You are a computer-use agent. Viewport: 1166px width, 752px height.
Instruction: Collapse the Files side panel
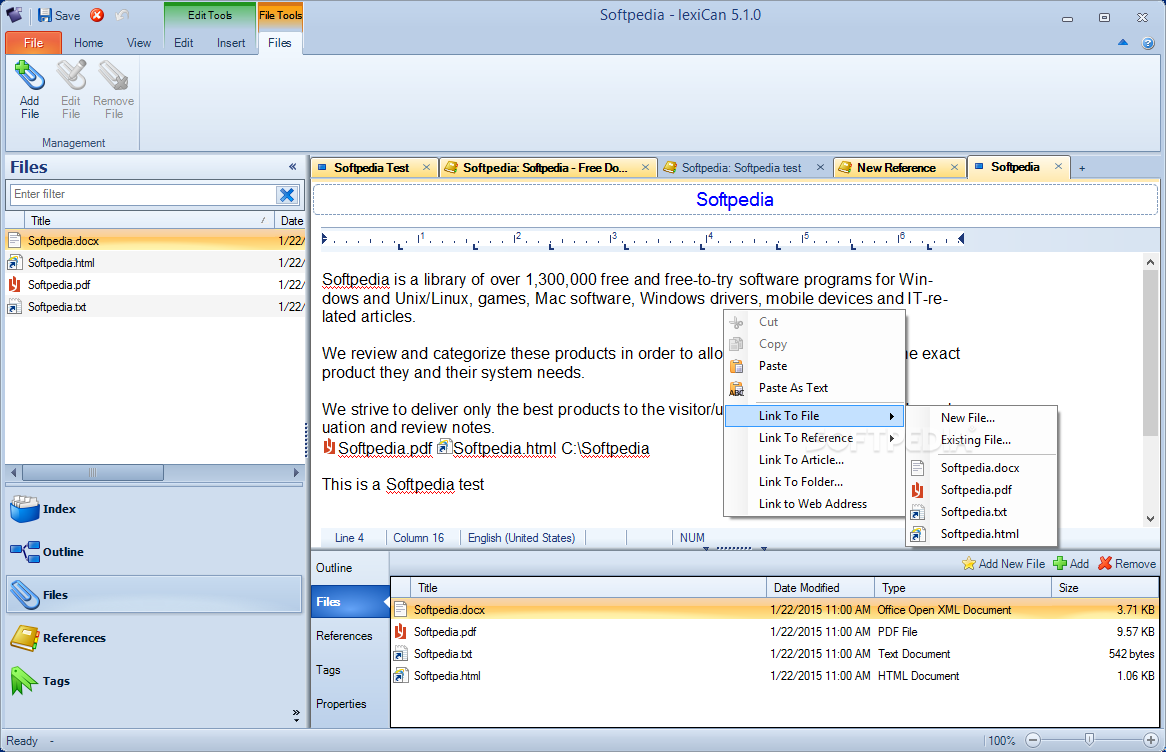[x=292, y=167]
